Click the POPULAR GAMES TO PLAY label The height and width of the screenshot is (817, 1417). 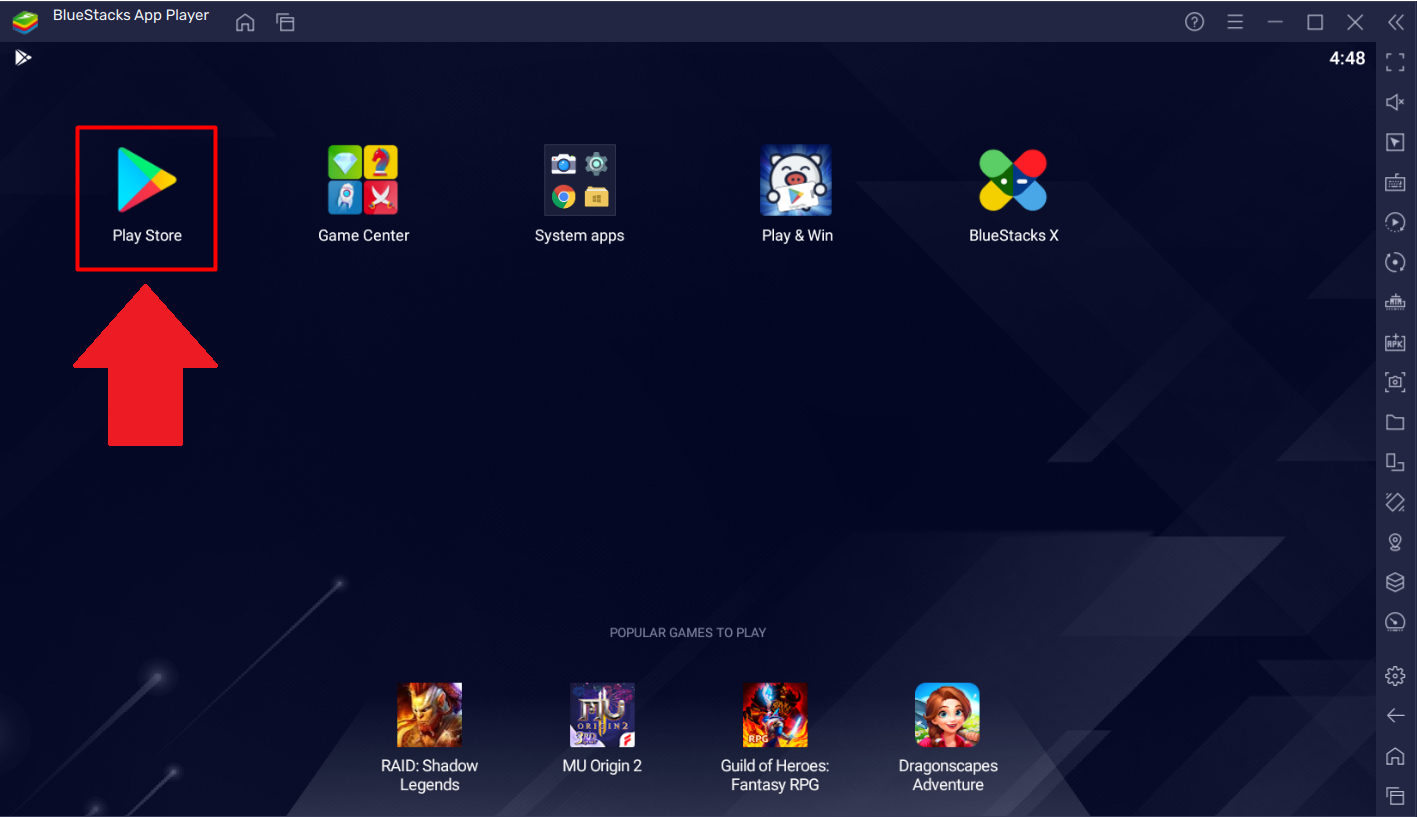click(688, 632)
